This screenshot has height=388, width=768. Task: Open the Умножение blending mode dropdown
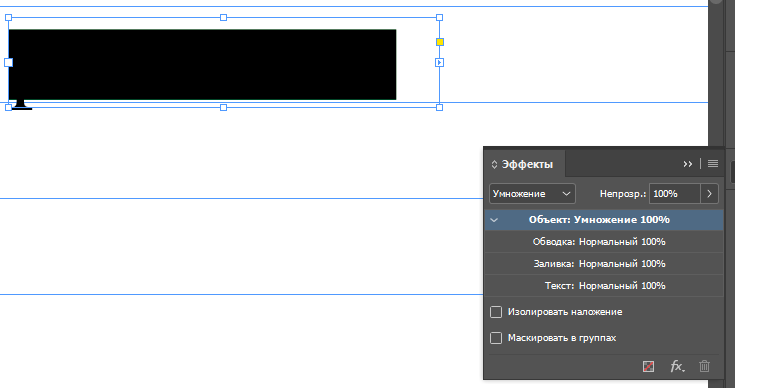click(532, 194)
